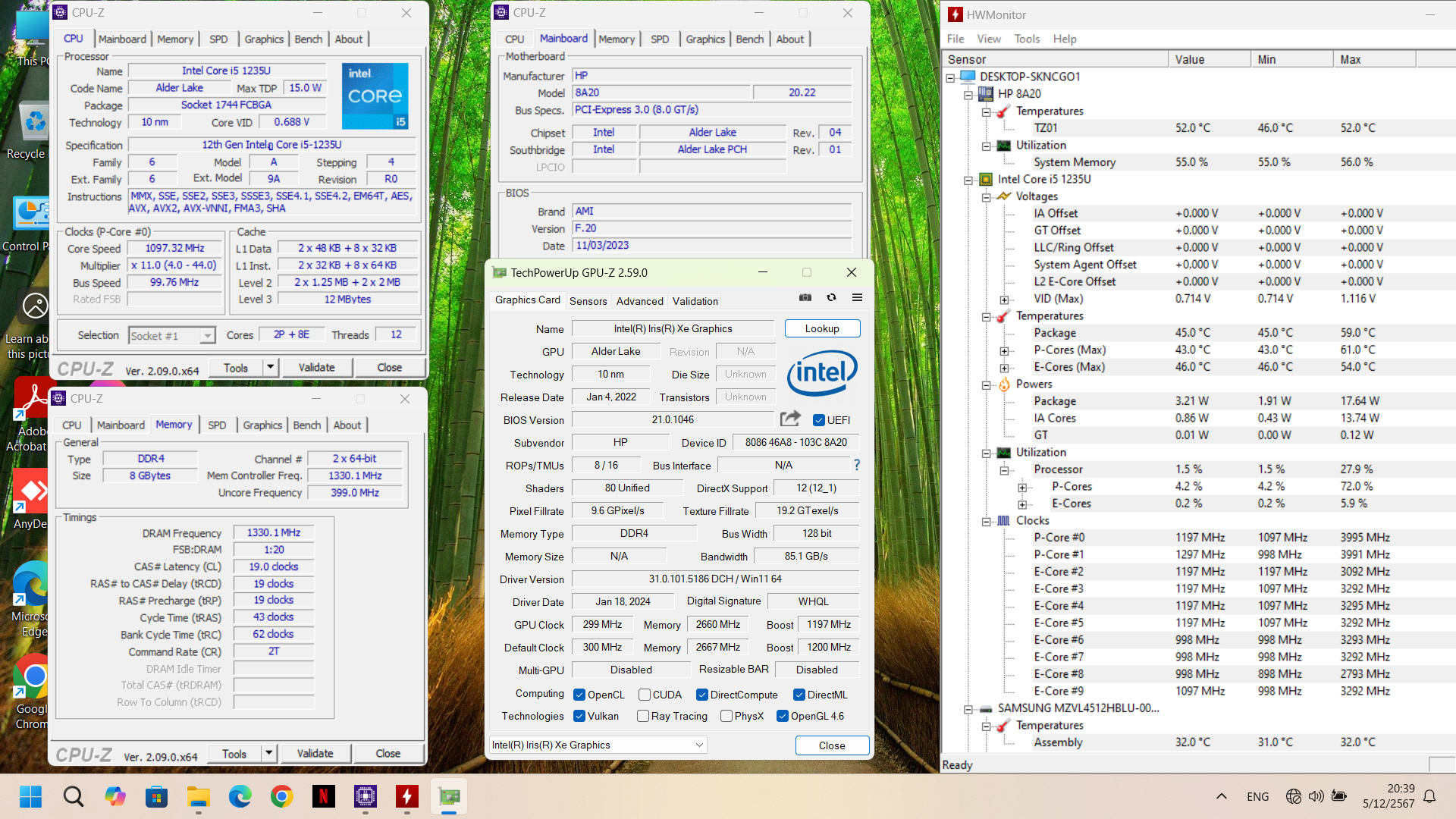The width and height of the screenshot is (1456, 819).
Task: Click Validate in the bottom CPU-Z window
Action: 315,753
